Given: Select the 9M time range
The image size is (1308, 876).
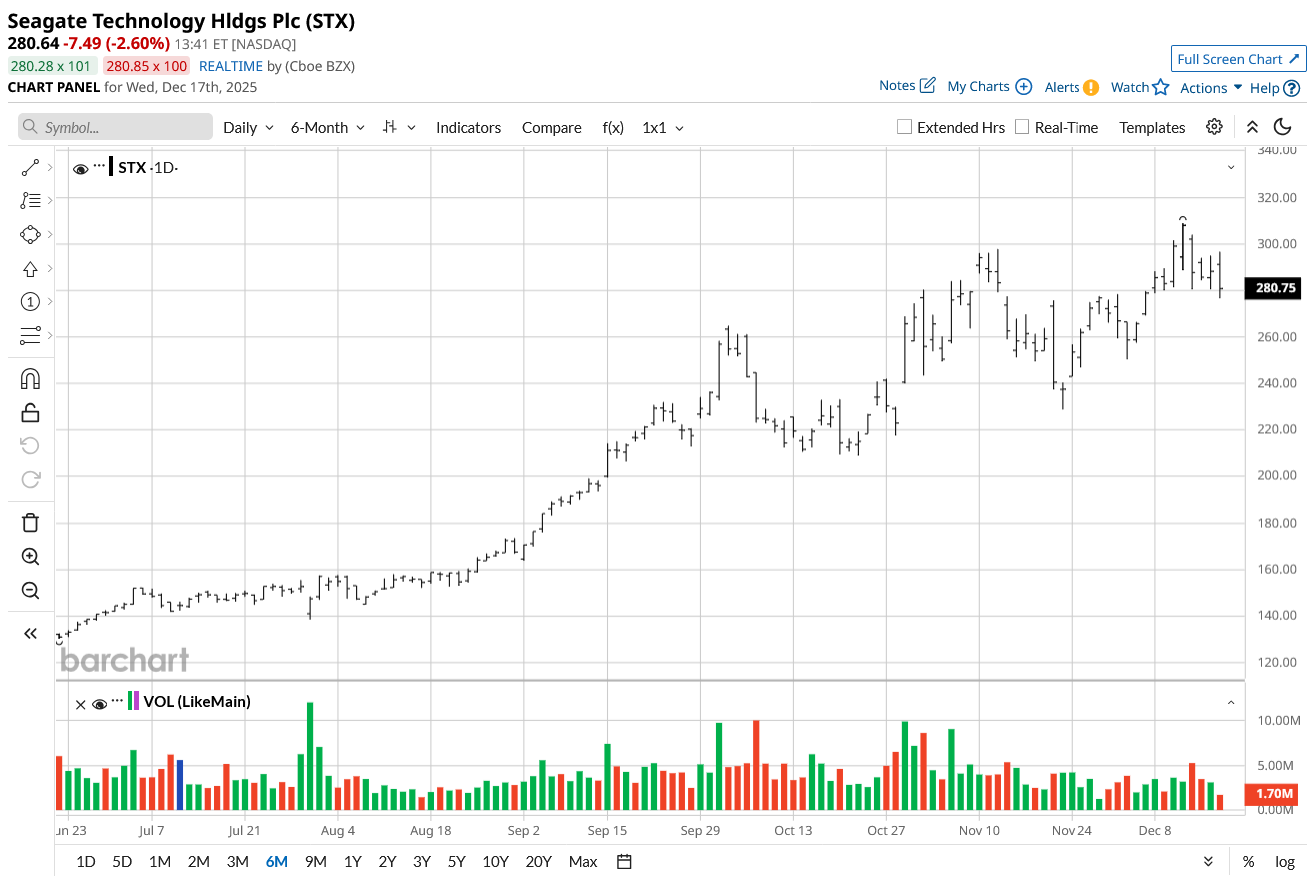Looking at the screenshot, I should [x=315, y=862].
